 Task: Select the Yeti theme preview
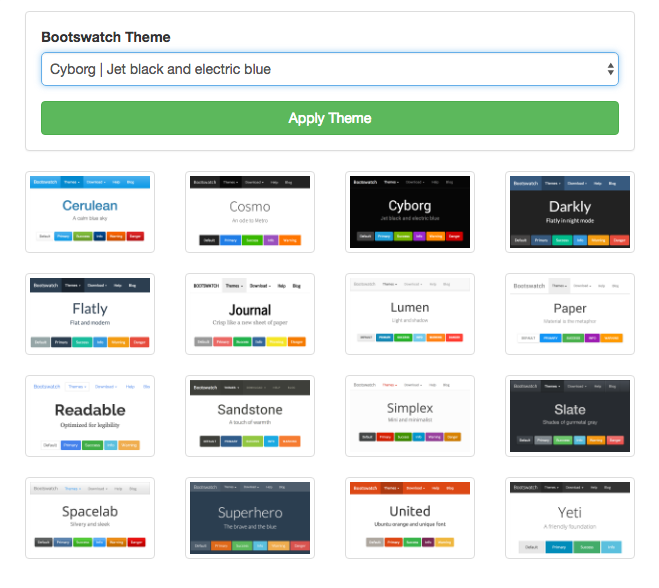pos(570,518)
